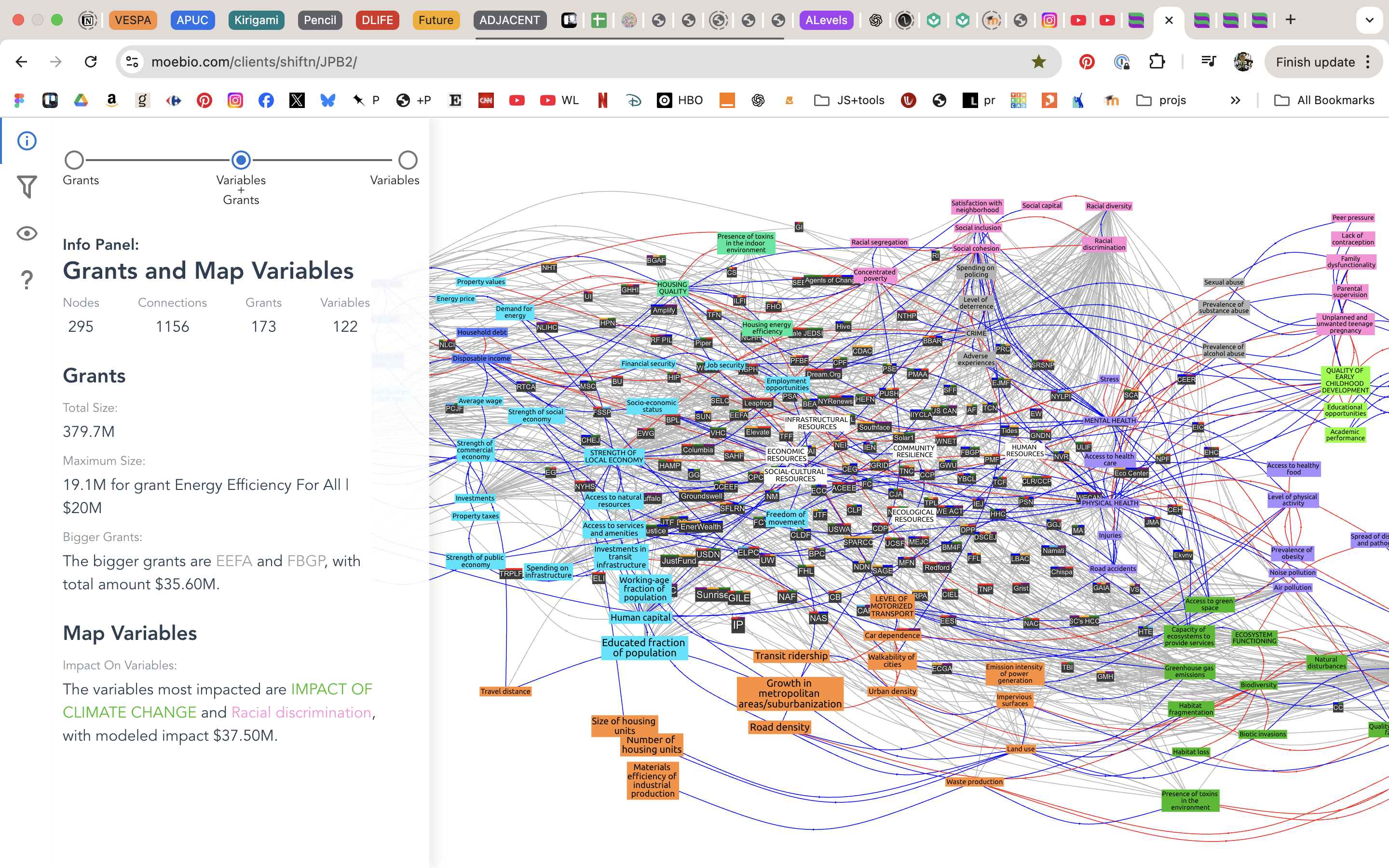Select the Variables + Grants radio option

pos(241,160)
